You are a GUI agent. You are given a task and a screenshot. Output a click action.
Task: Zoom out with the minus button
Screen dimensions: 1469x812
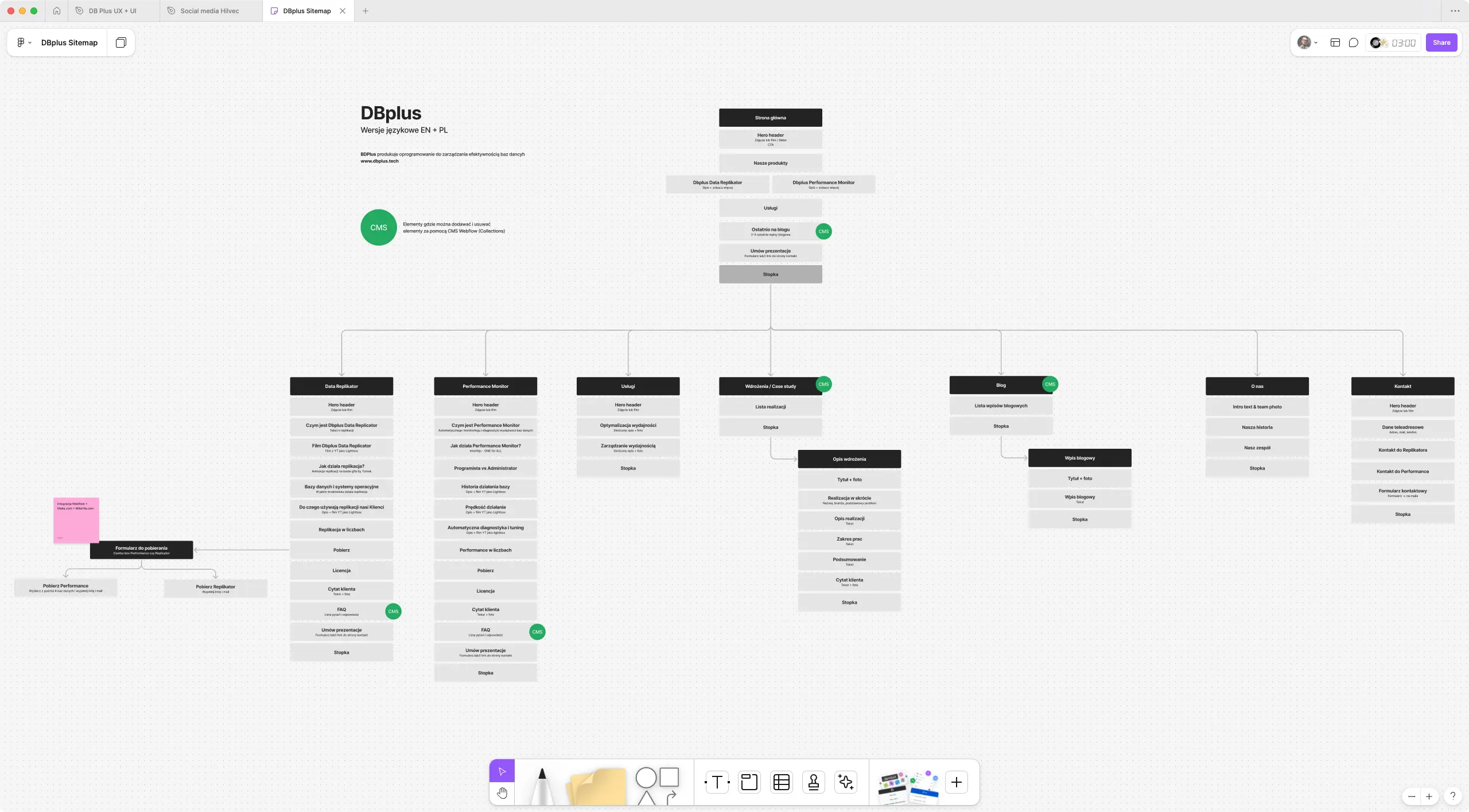click(1412, 797)
